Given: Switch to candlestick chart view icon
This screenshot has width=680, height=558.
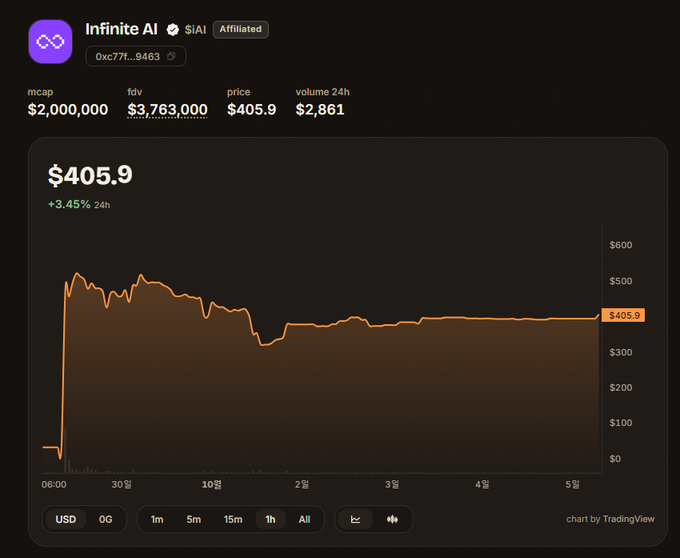Looking at the screenshot, I should tap(392, 519).
